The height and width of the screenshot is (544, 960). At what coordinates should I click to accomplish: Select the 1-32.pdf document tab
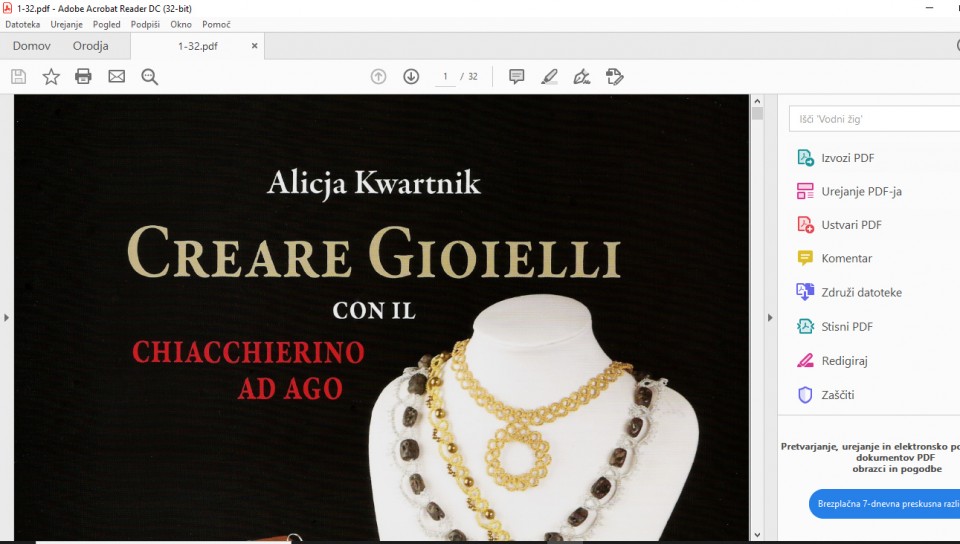point(198,46)
